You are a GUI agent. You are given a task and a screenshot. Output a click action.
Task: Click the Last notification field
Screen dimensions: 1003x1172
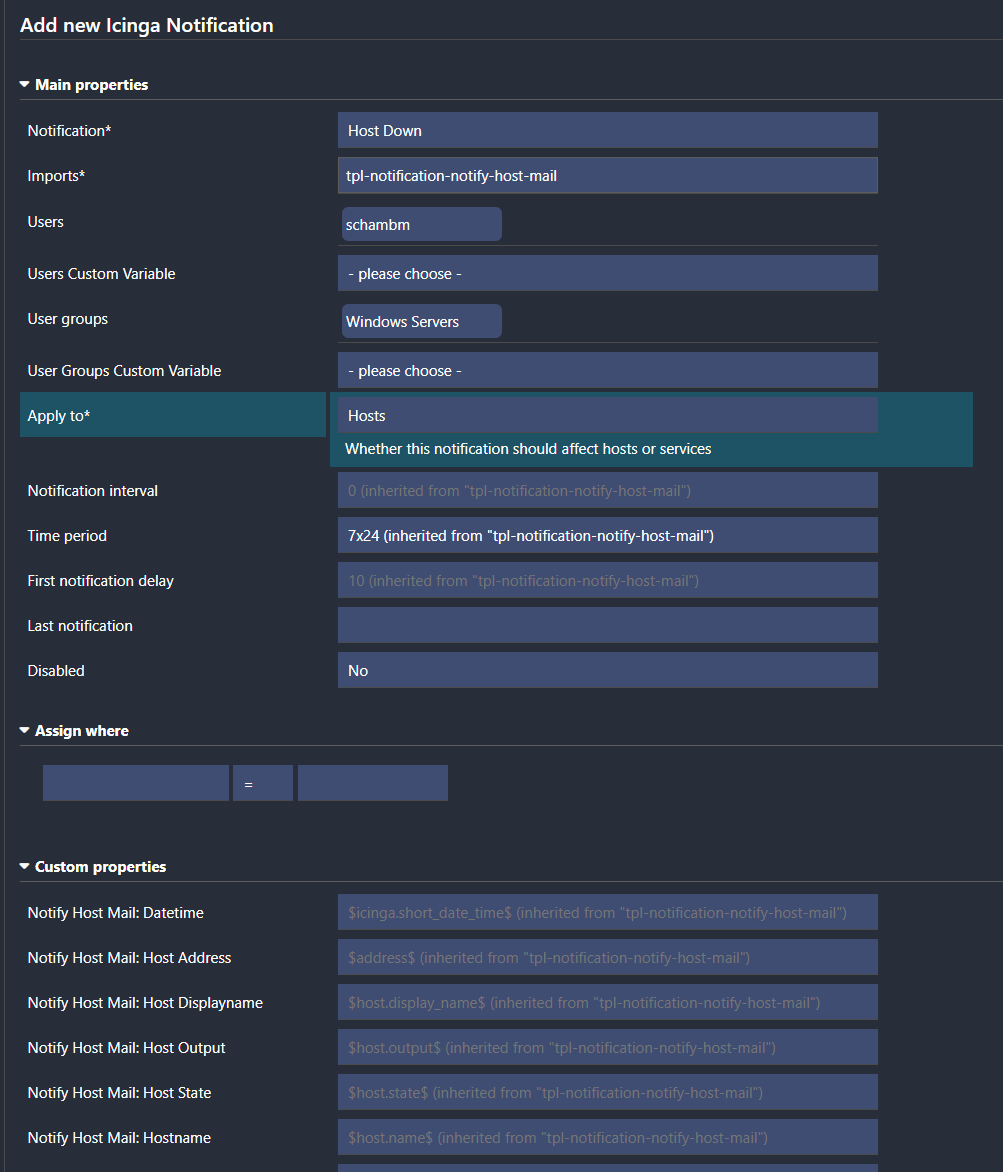[x=607, y=626]
